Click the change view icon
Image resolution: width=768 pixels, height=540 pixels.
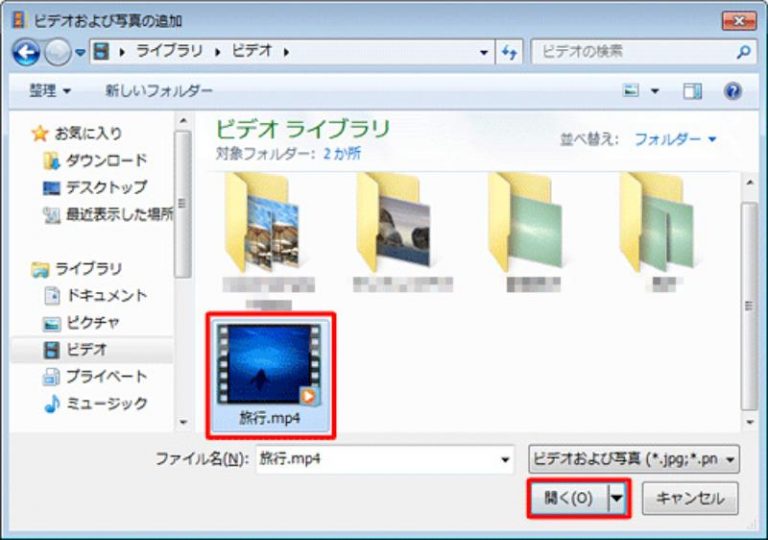(x=631, y=91)
